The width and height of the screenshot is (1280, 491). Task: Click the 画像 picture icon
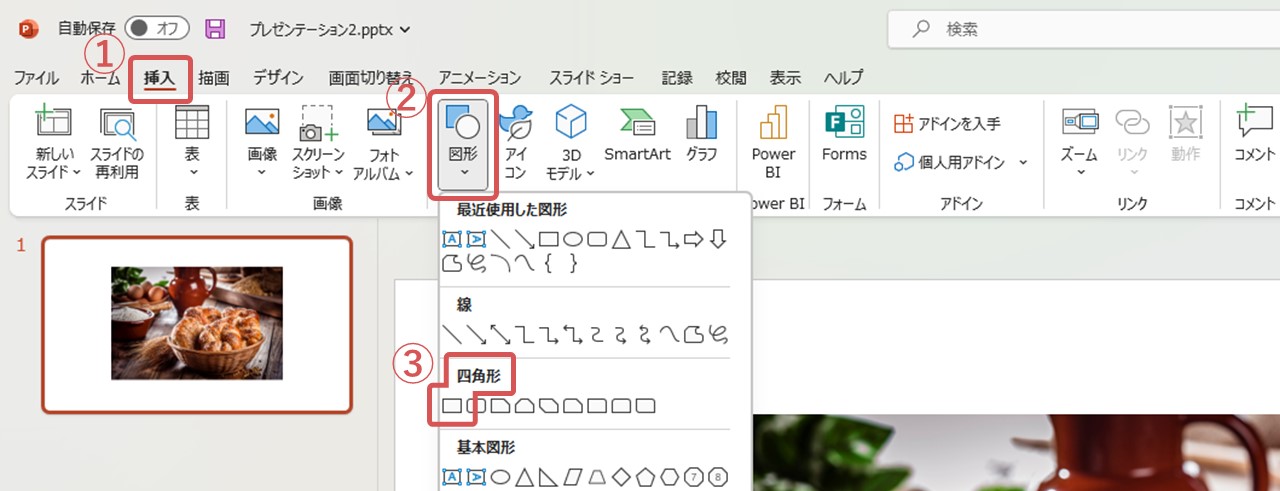pos(262,122)
